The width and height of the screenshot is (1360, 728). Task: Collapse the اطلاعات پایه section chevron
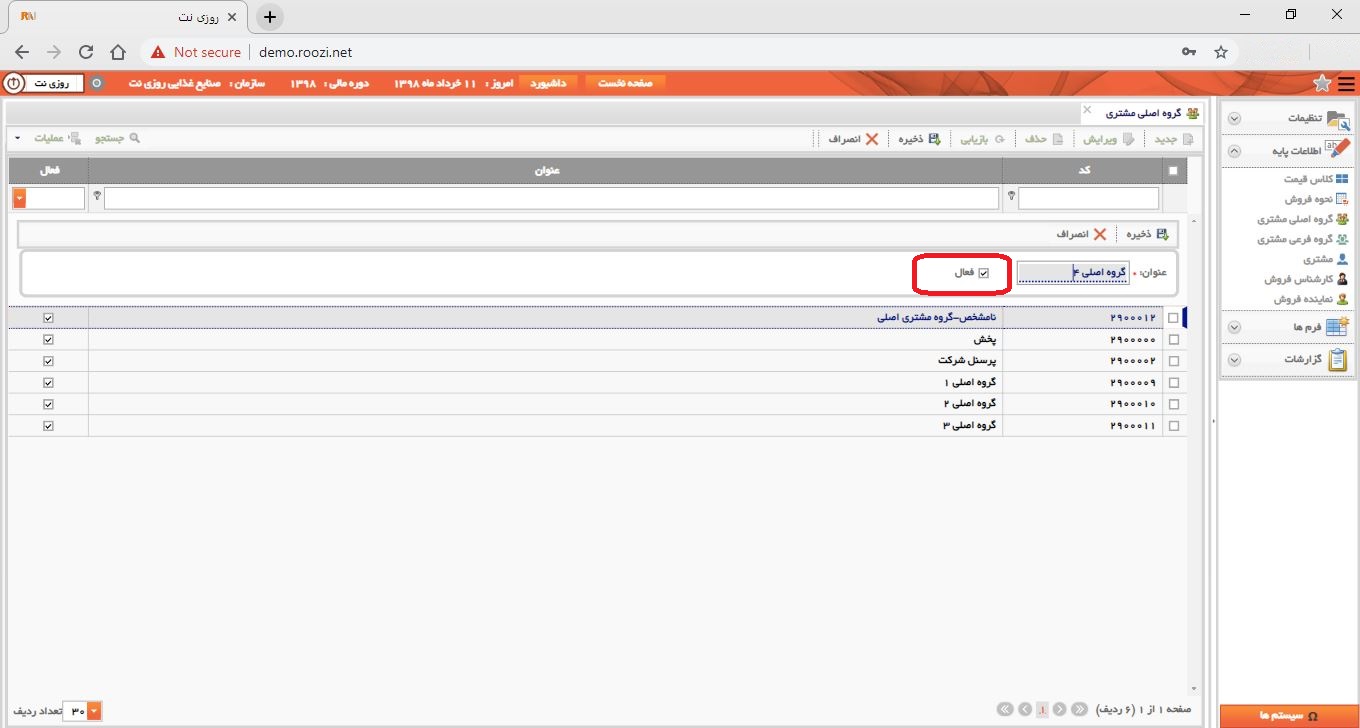(1234, 151)
